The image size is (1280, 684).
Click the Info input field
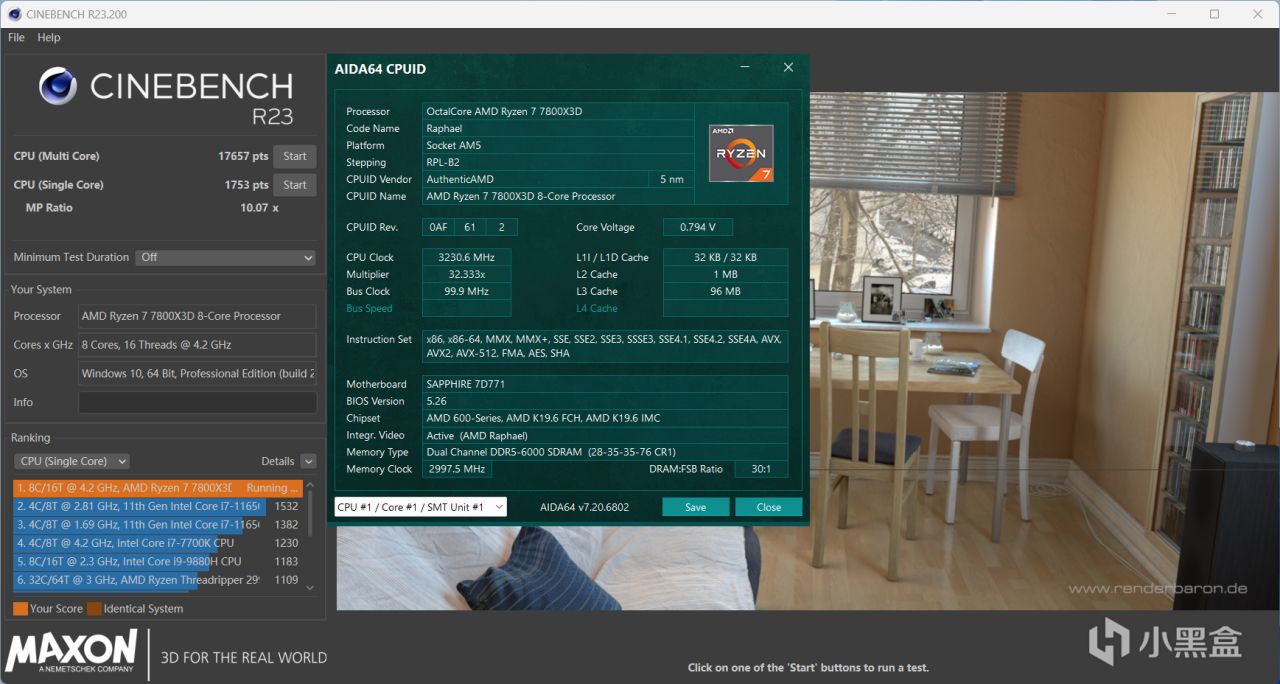click(197, 402)
